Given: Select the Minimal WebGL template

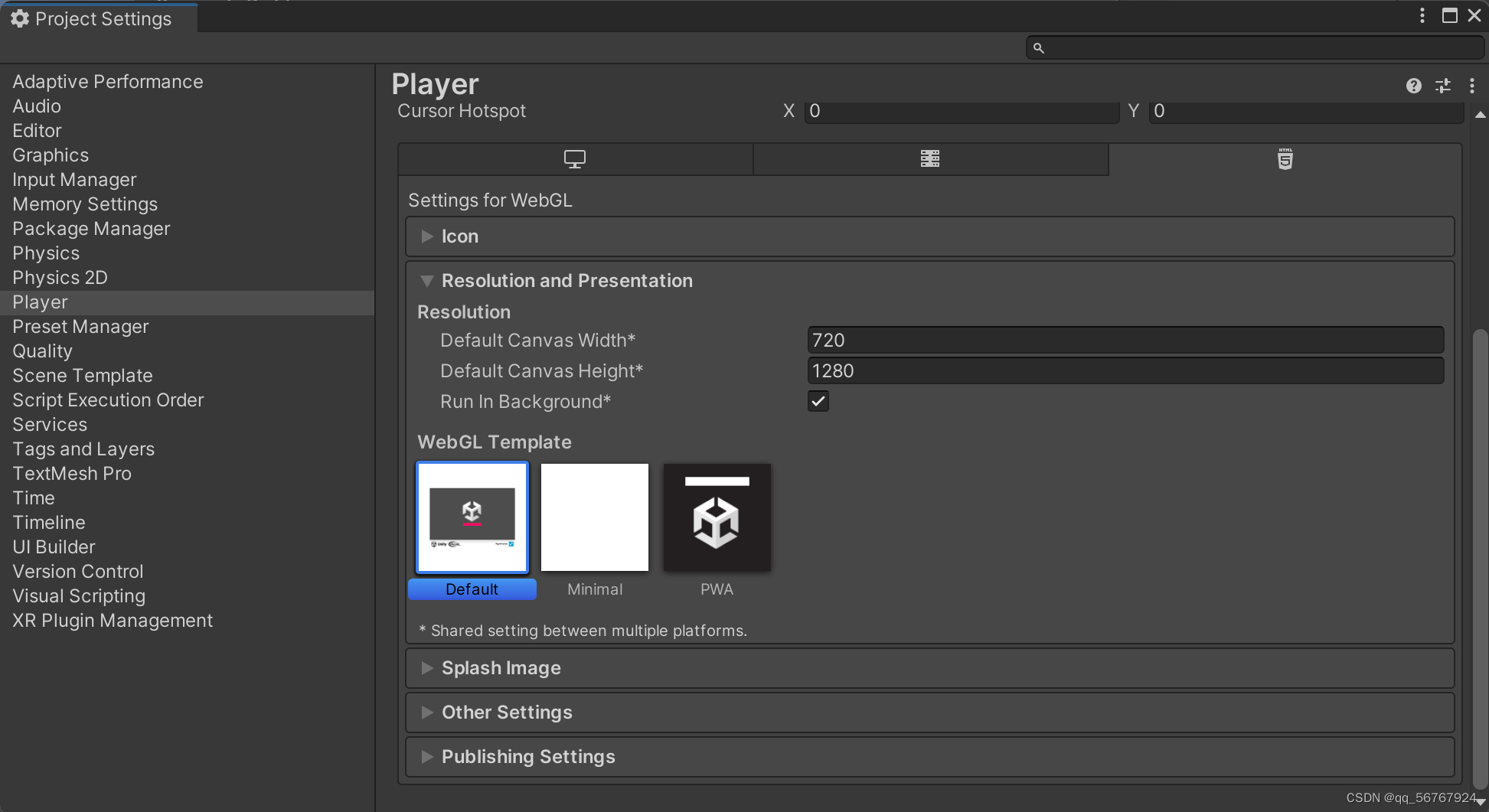Looking at the screenshot, I should (595, 517).
